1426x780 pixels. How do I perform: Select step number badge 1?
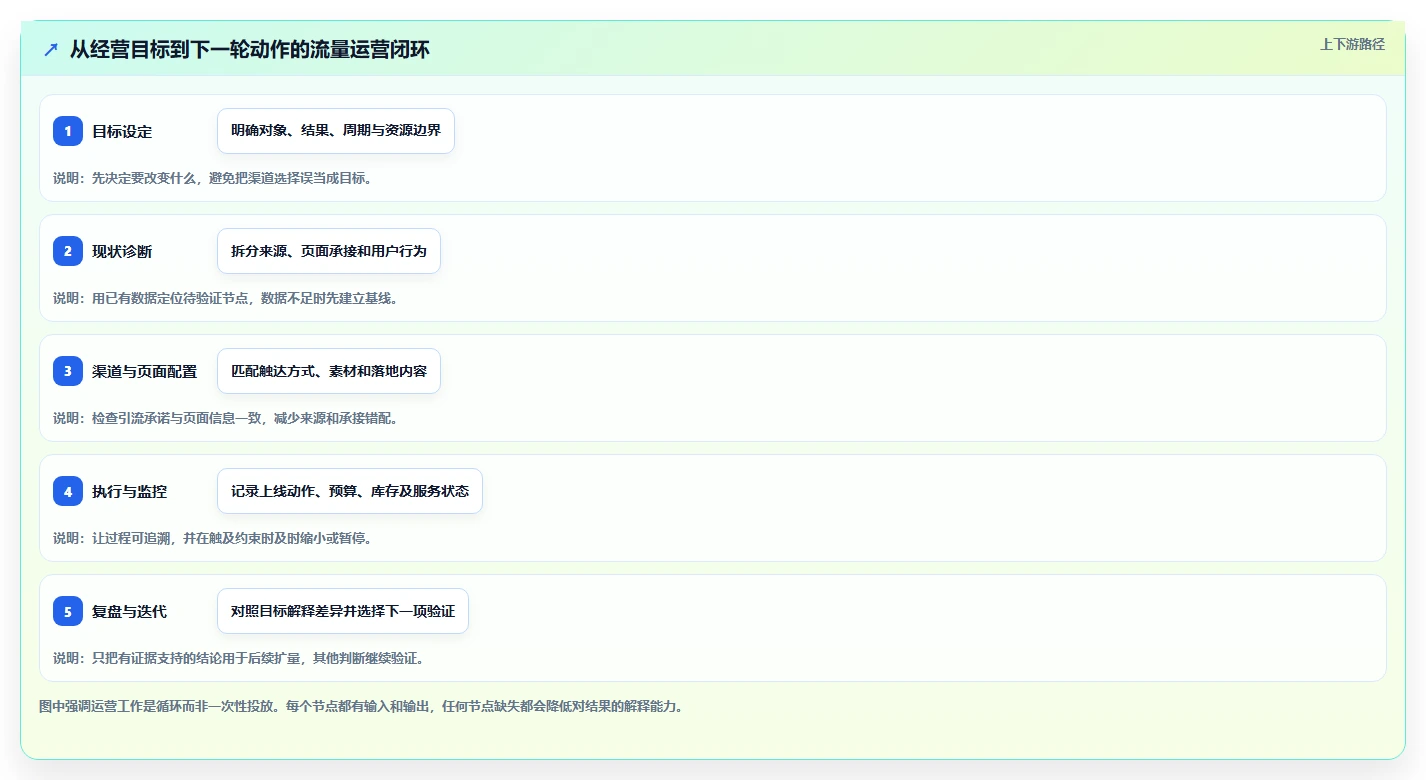[x=68, y=131]
